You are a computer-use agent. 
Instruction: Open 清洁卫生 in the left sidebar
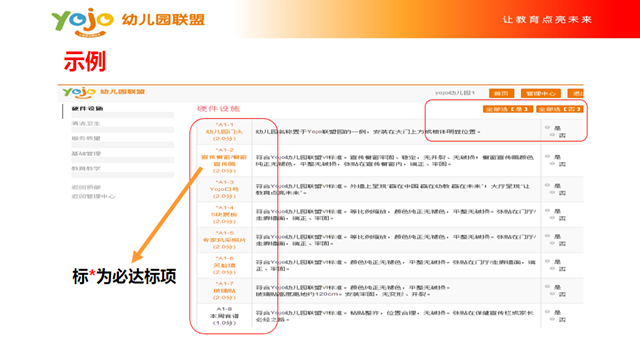pos(86,123)
